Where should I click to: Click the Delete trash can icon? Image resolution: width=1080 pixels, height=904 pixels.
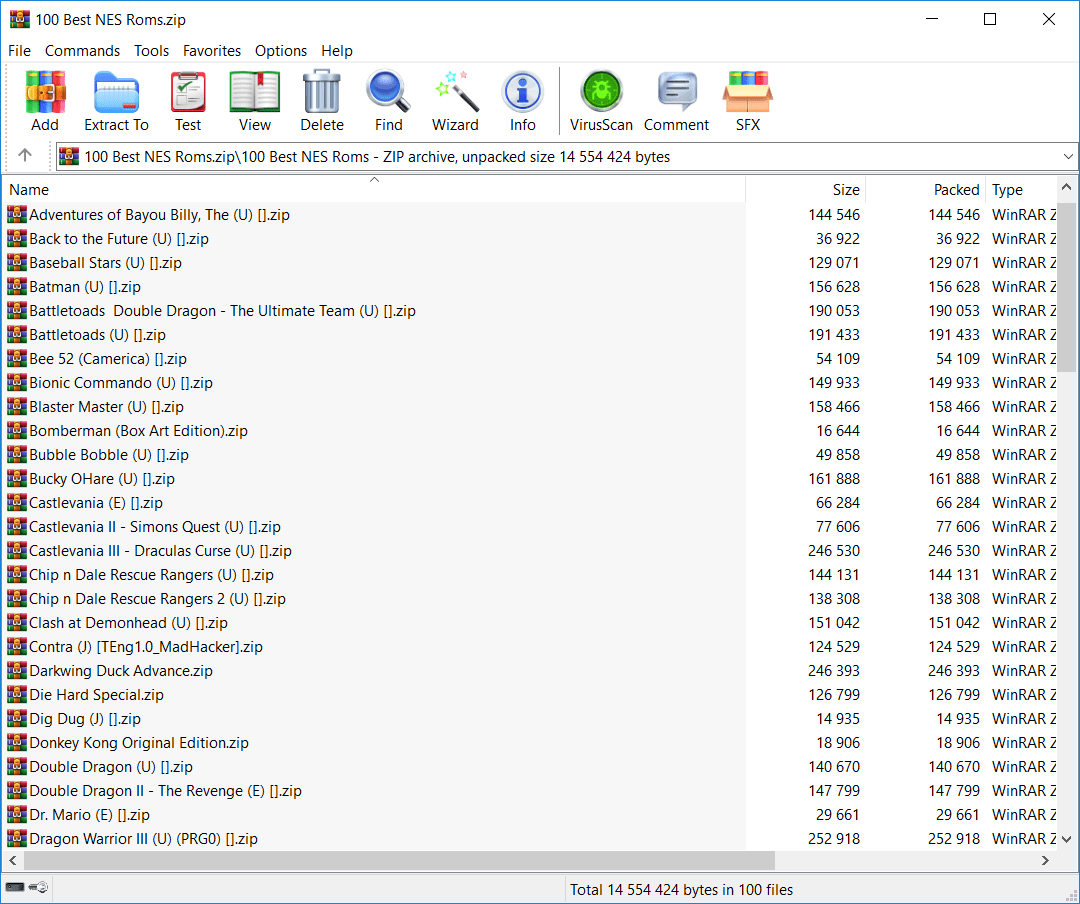(322, 101)
